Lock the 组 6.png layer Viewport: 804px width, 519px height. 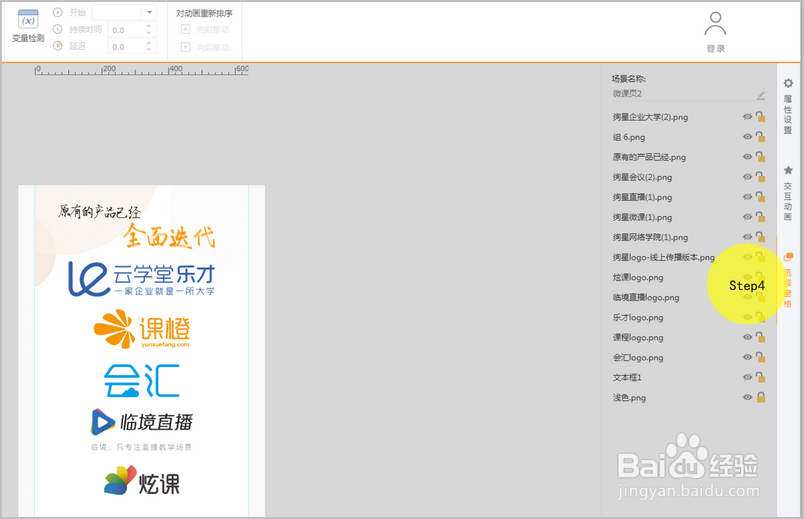[x=760, y=136]
